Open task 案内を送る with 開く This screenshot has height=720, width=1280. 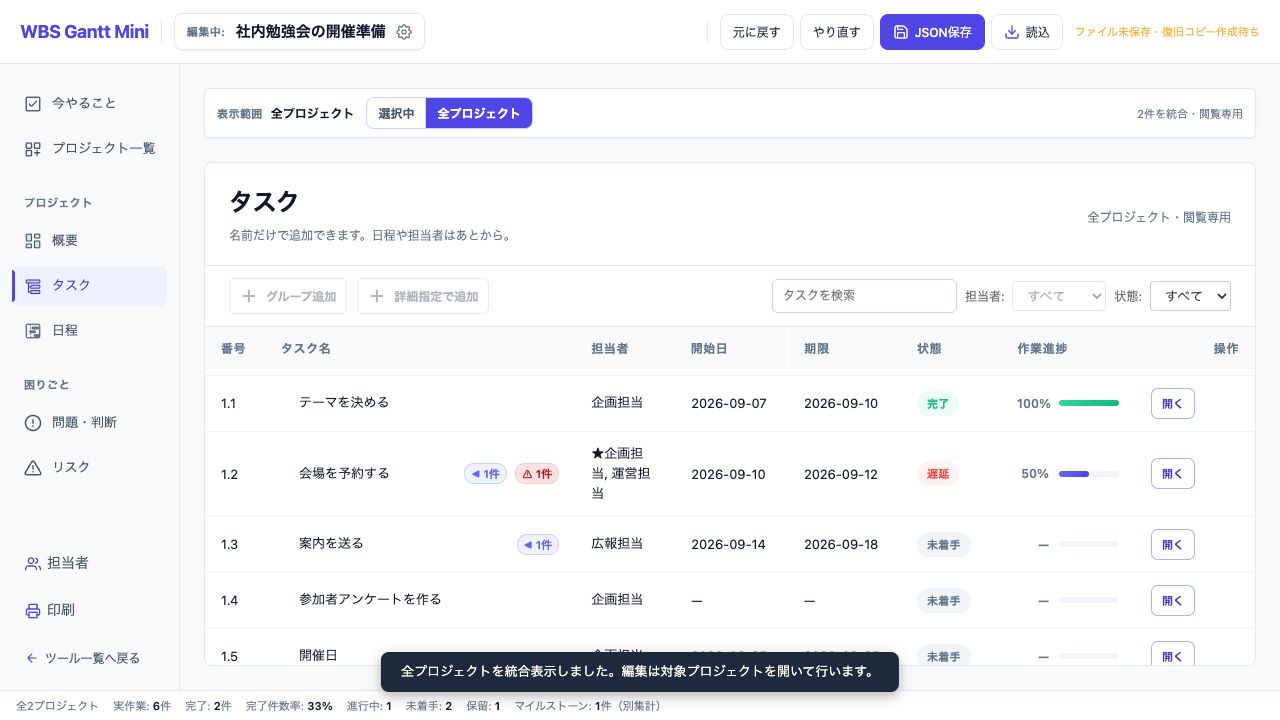[1173, 545]
